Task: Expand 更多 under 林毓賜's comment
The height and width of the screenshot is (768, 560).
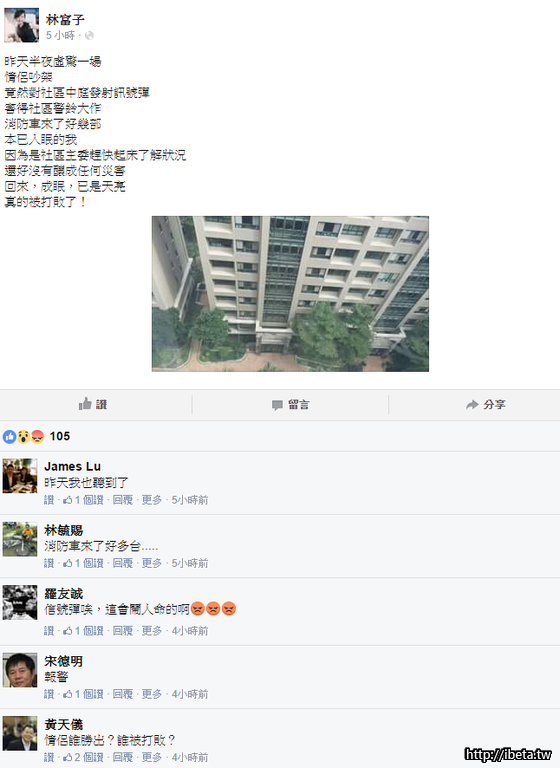Action: [151, 563]
